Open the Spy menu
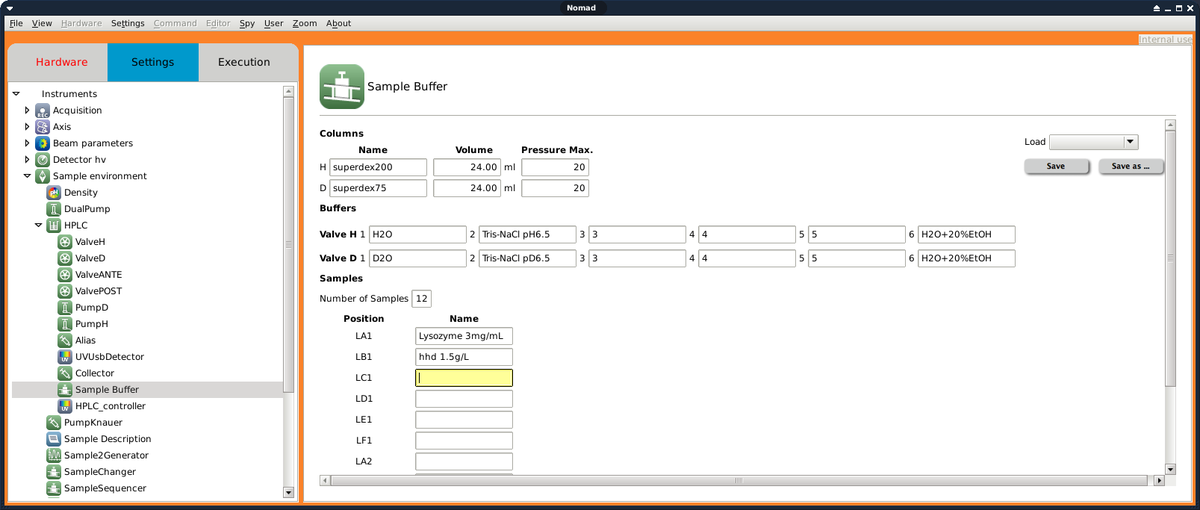Viewport: 1200px width, 510px height. pos(246,23)
